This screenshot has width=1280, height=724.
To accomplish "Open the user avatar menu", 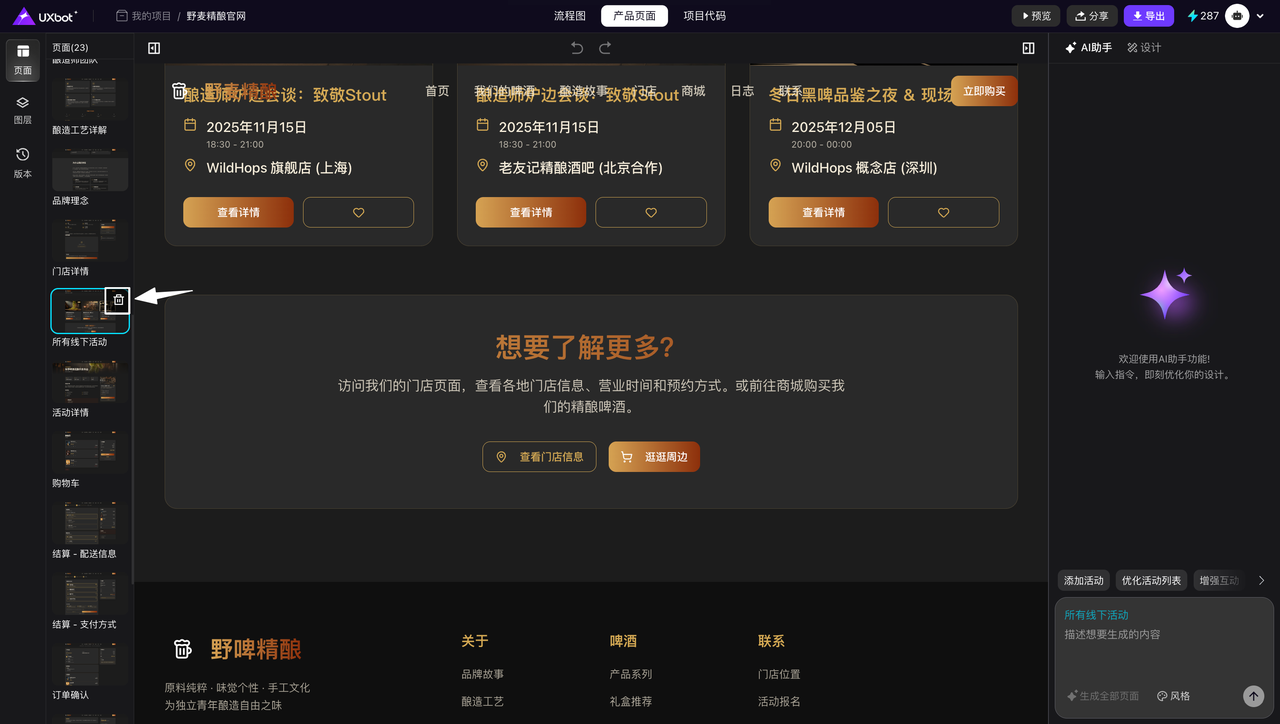I will (1237, 16).
